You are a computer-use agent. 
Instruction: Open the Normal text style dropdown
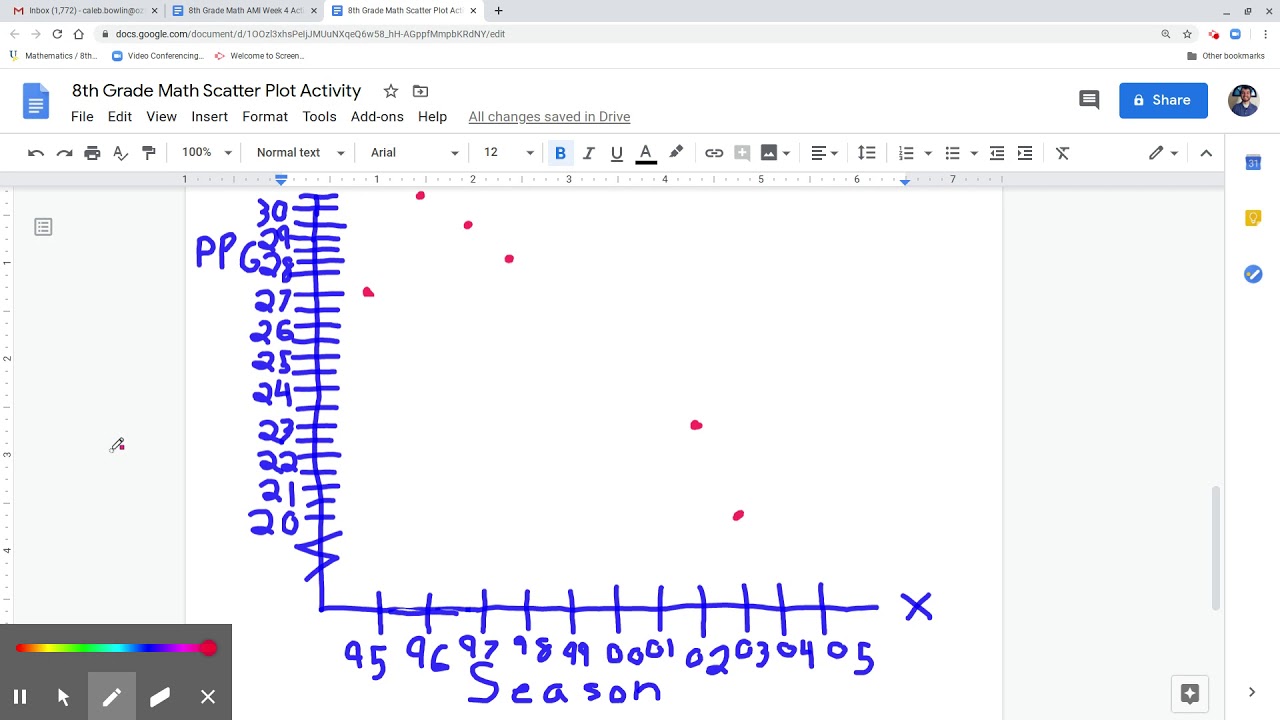click(300, 153)
